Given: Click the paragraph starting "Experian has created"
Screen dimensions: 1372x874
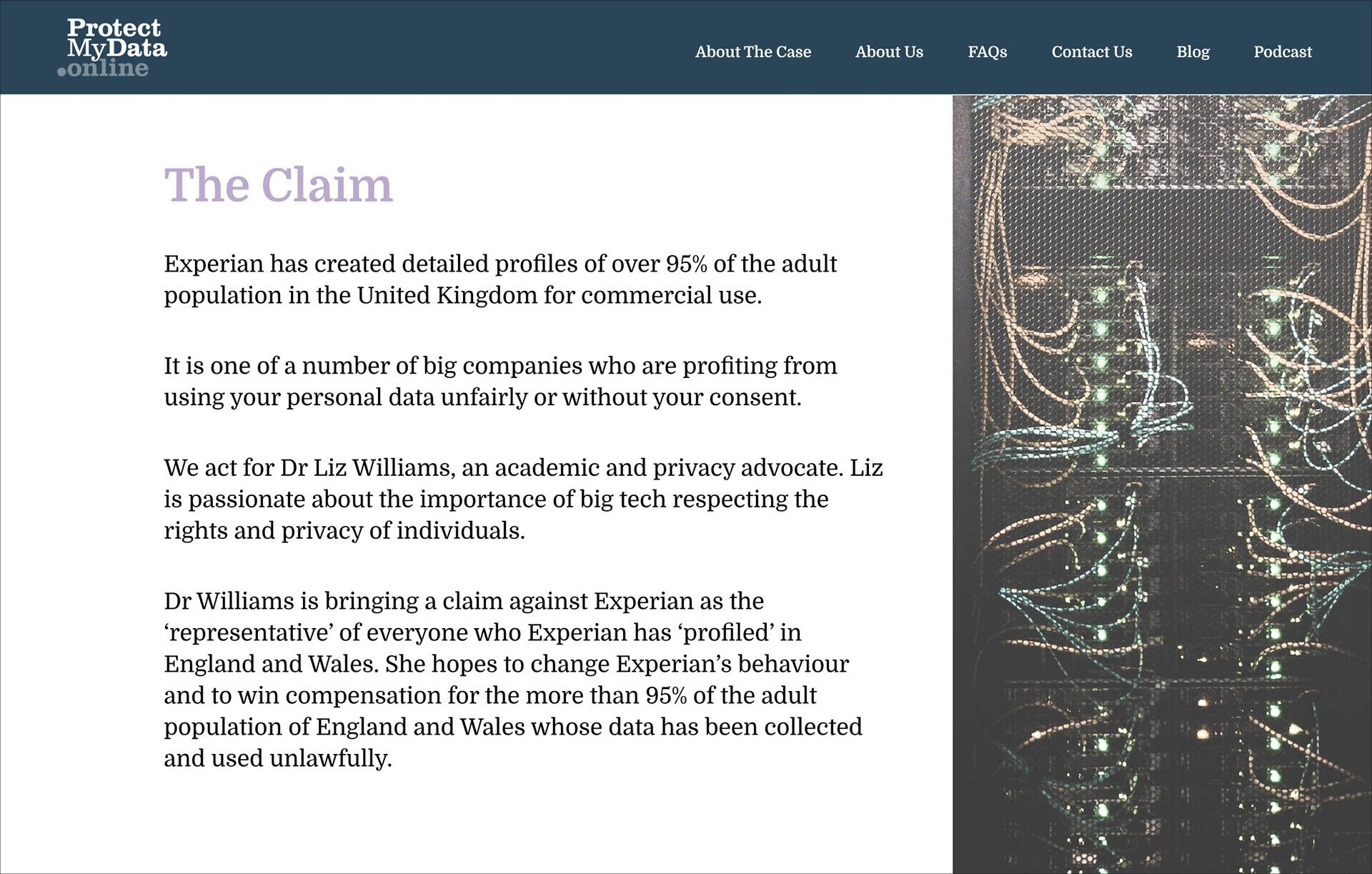Looking at the screenshot, I should pos(500,279).
